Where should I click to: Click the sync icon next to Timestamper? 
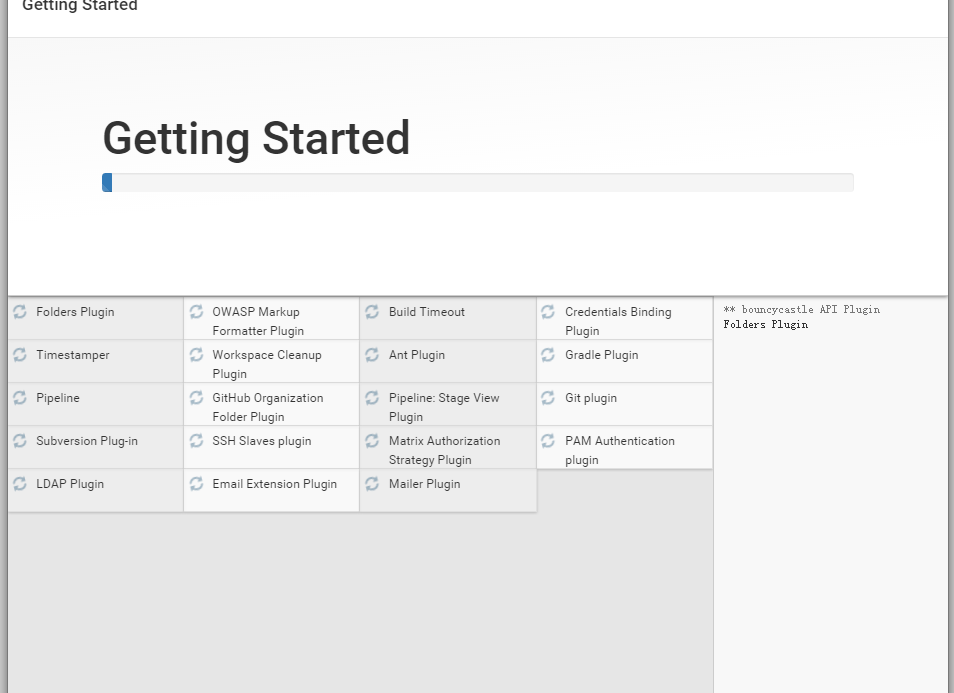(x=20, y=355)
